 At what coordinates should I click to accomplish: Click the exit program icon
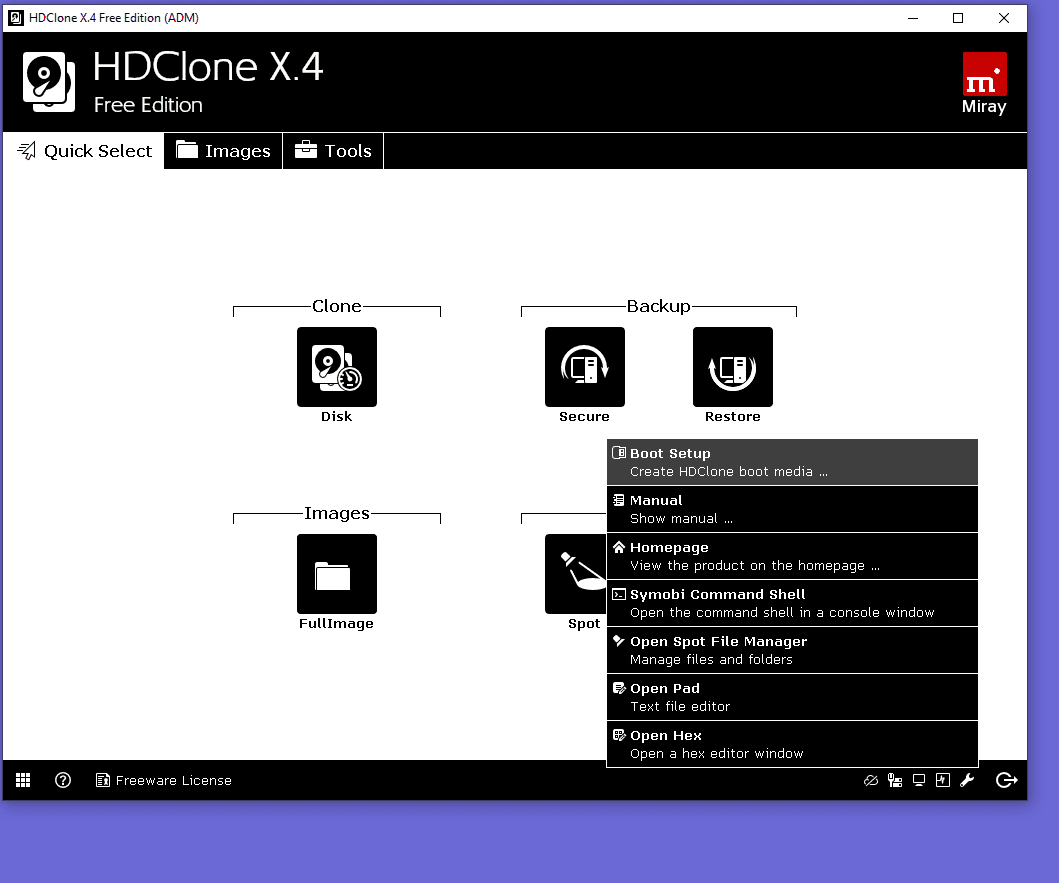1006,780
